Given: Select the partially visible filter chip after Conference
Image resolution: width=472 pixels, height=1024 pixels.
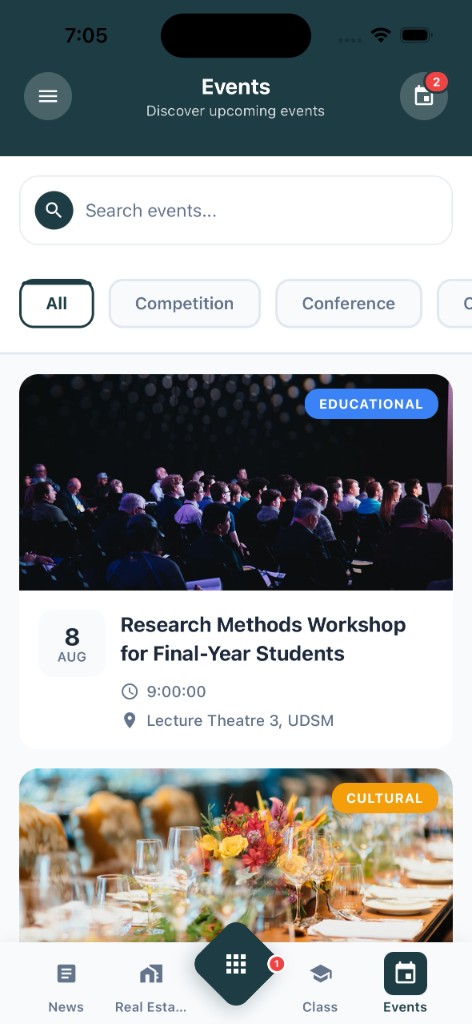Looking at the screenshot, I should coord(455,304).
